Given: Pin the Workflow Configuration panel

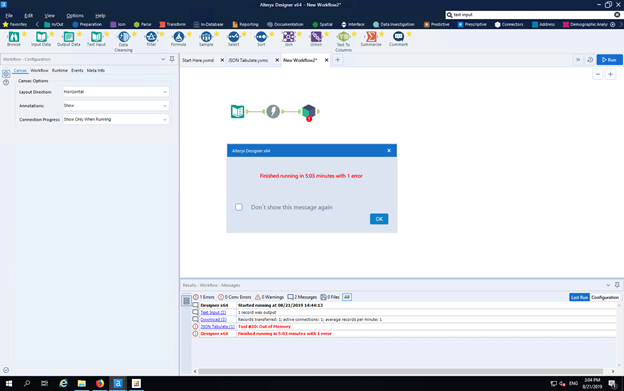Looking at the screenshot, I should pyautogui.click(x=172, y=59).
